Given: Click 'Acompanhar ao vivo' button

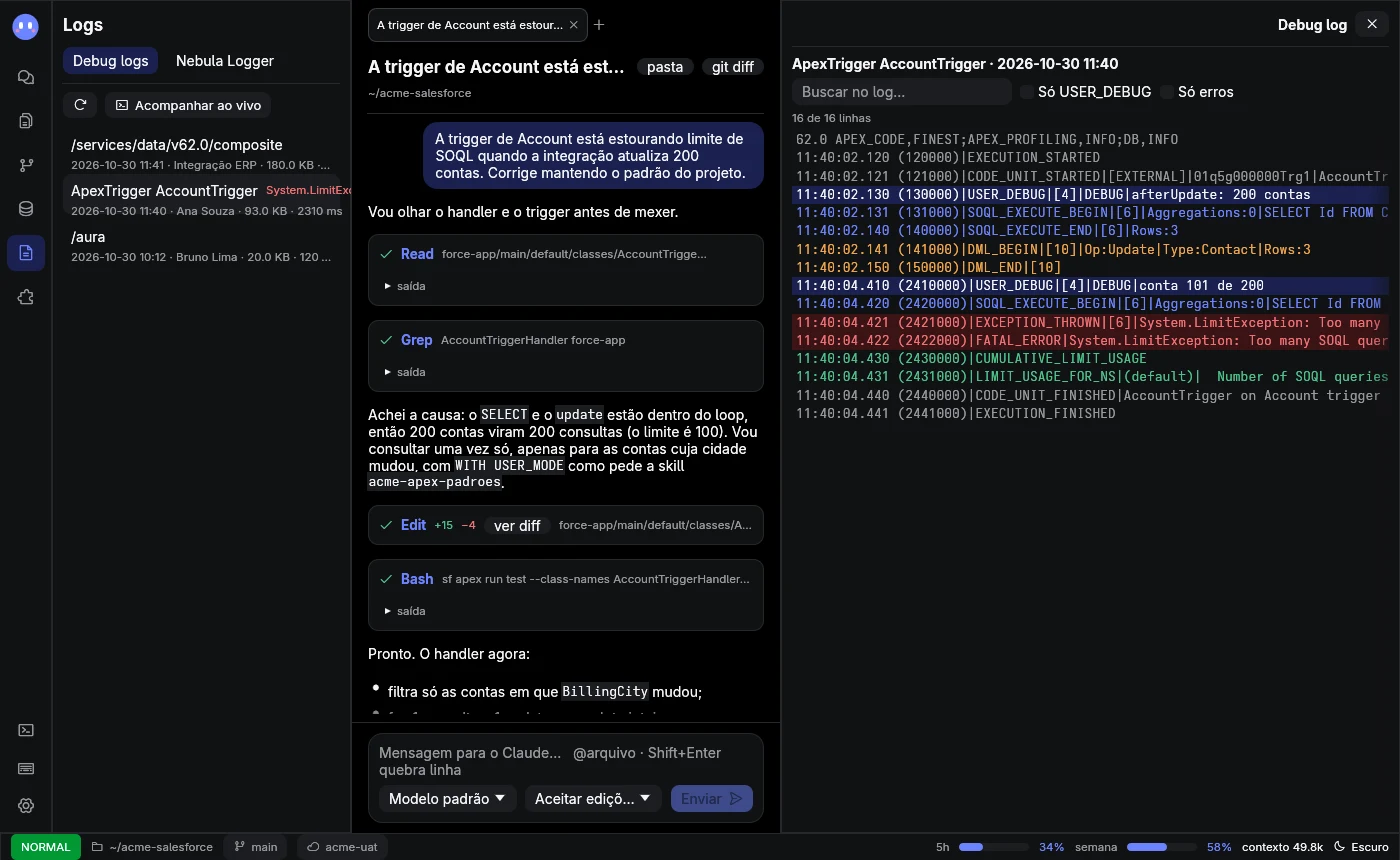Looking at the screenshot, I should pyautogui.click(x=188, y=105).
